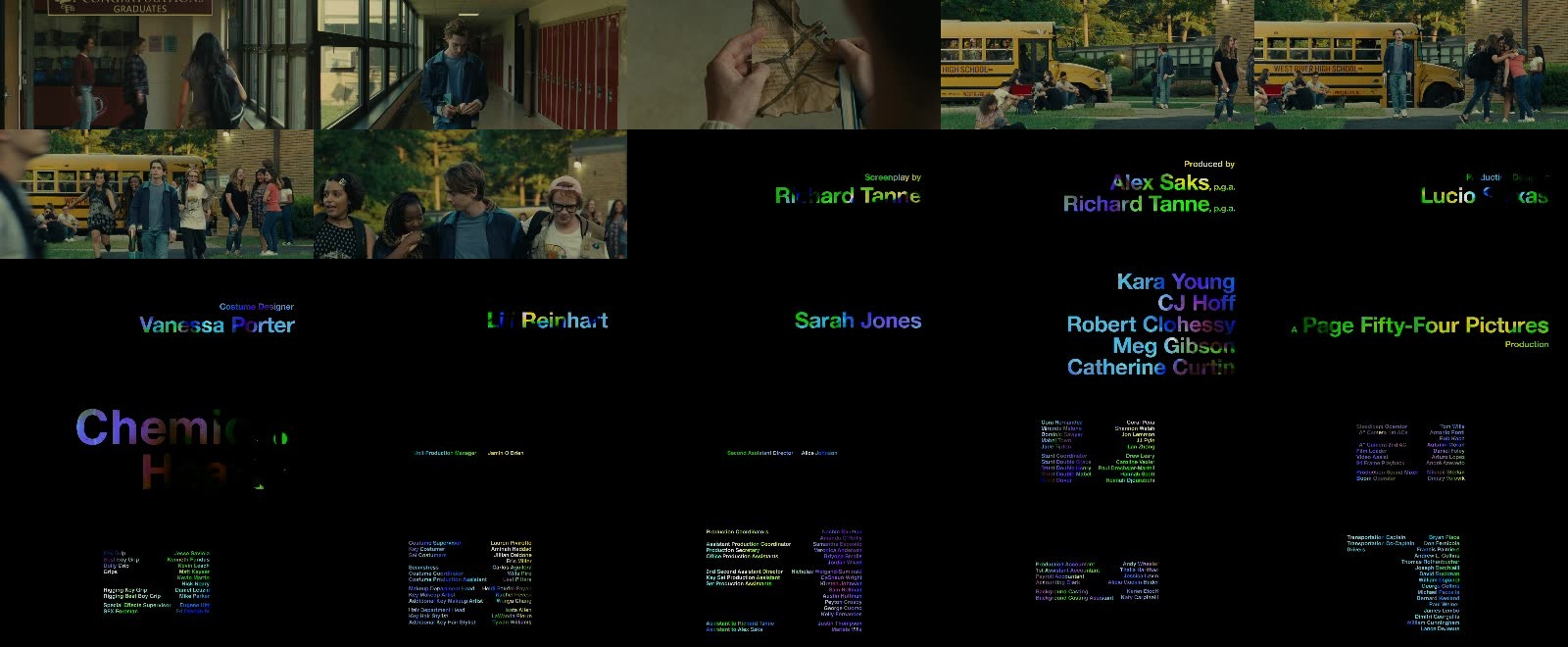
Task: Open the Production Coordinators credits frame
Action: point(784,582)
